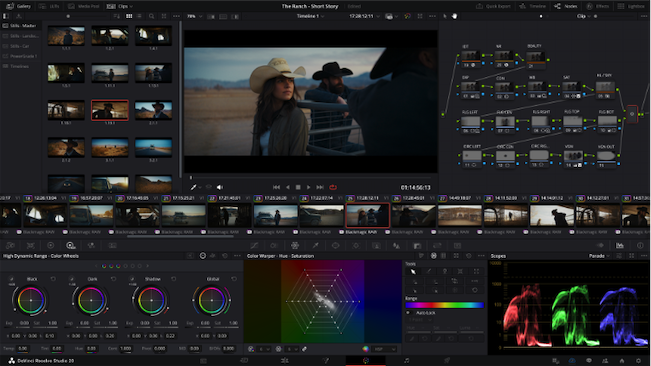
Task: Open Color Warper HSP color space dropdown
Action: point(385,349)
